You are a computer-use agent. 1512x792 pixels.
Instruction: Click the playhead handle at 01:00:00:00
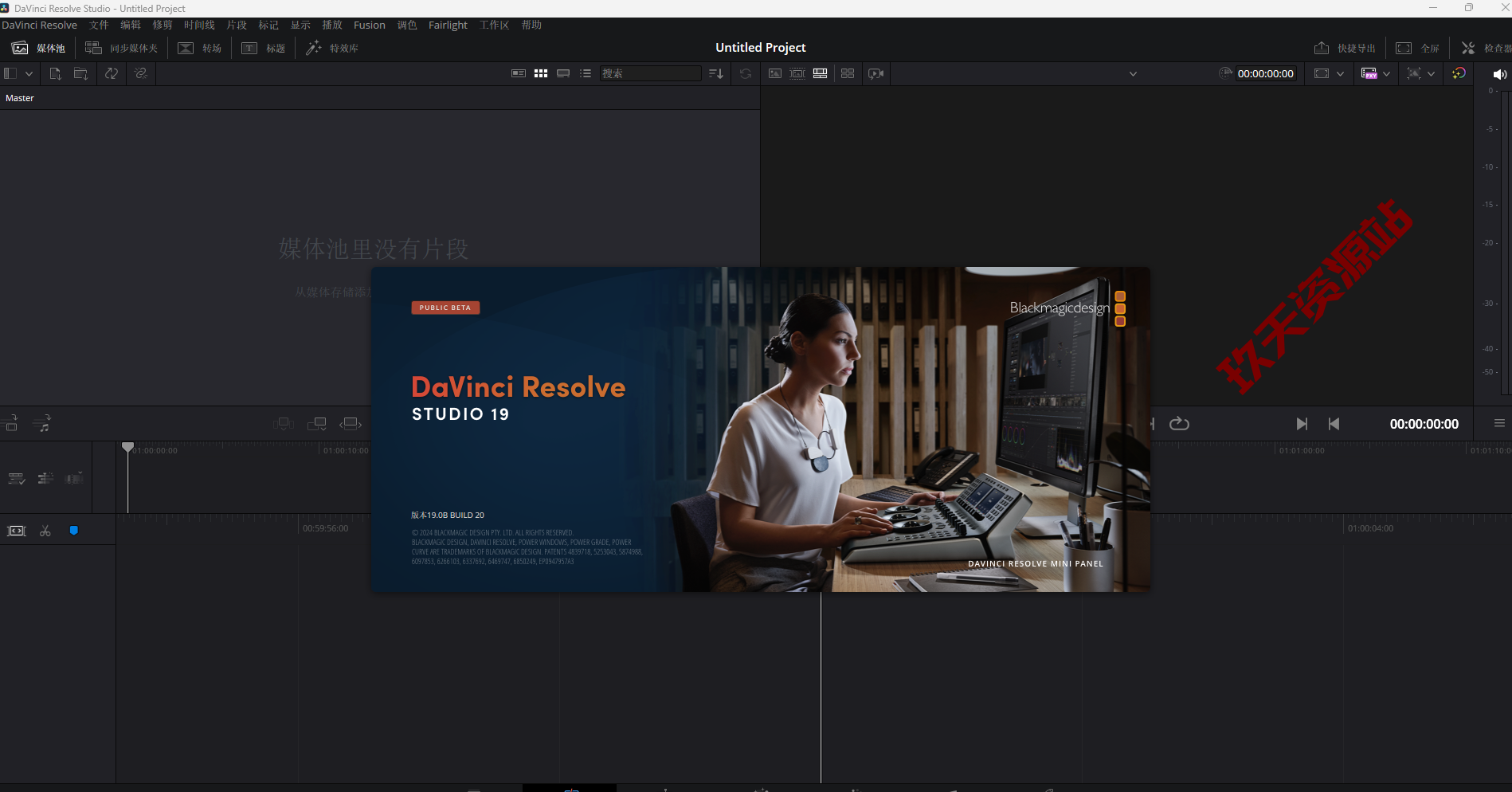pyautogui.click(x=127, y=448)
